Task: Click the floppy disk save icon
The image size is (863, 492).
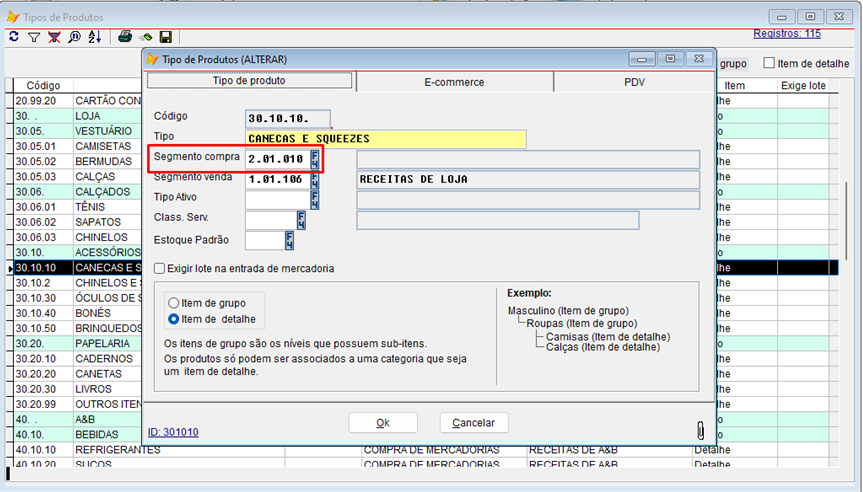Action: click(166, 37)
